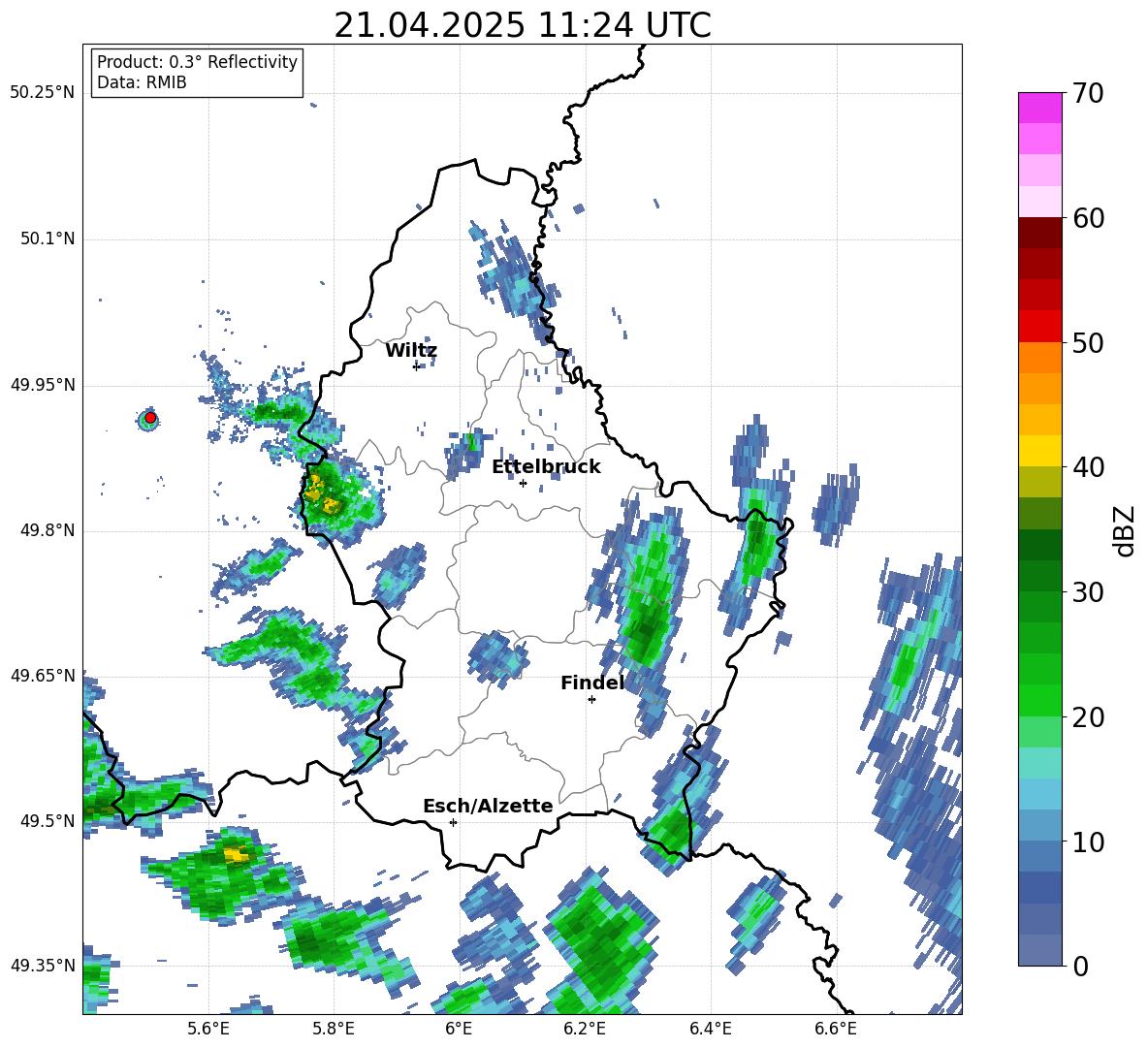Click the 49.65°N latitude label
Image resolution: width=1148 pixels, height=1048 pixels.
pos(43,675)
